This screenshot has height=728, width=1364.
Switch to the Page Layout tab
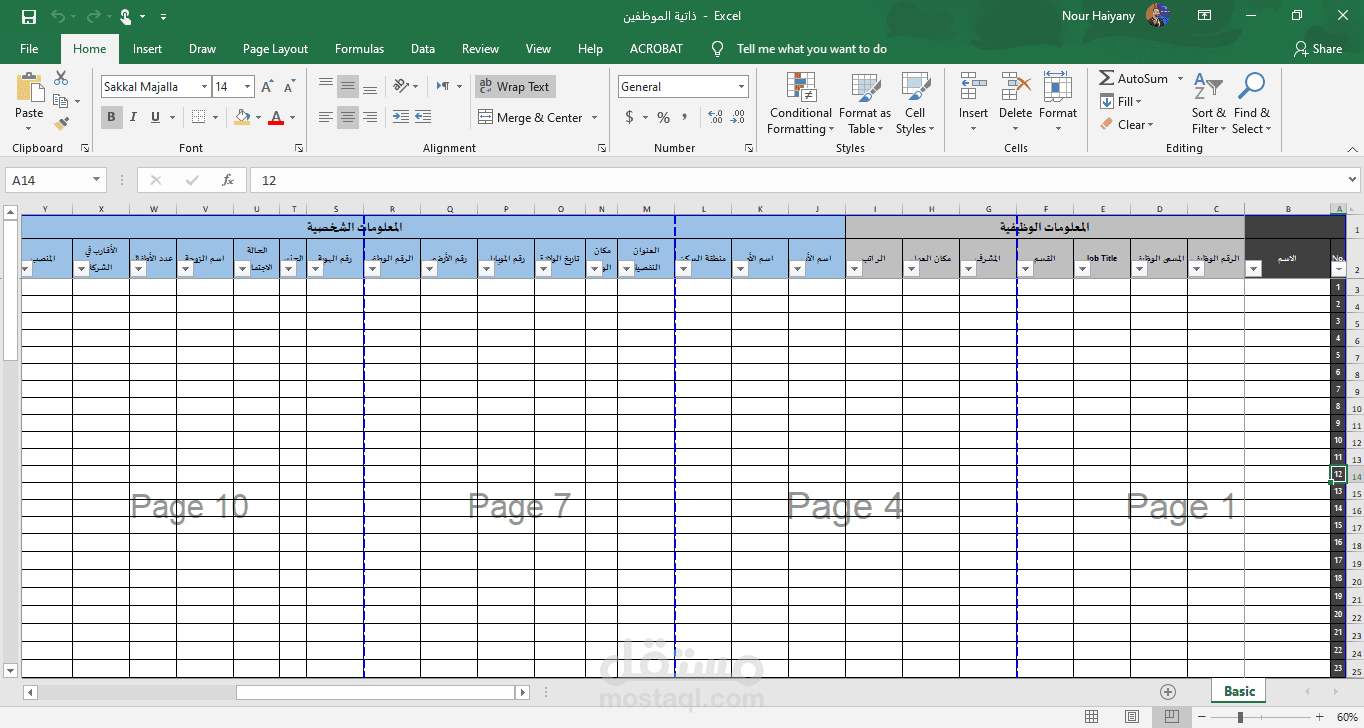tap(275, 49)
